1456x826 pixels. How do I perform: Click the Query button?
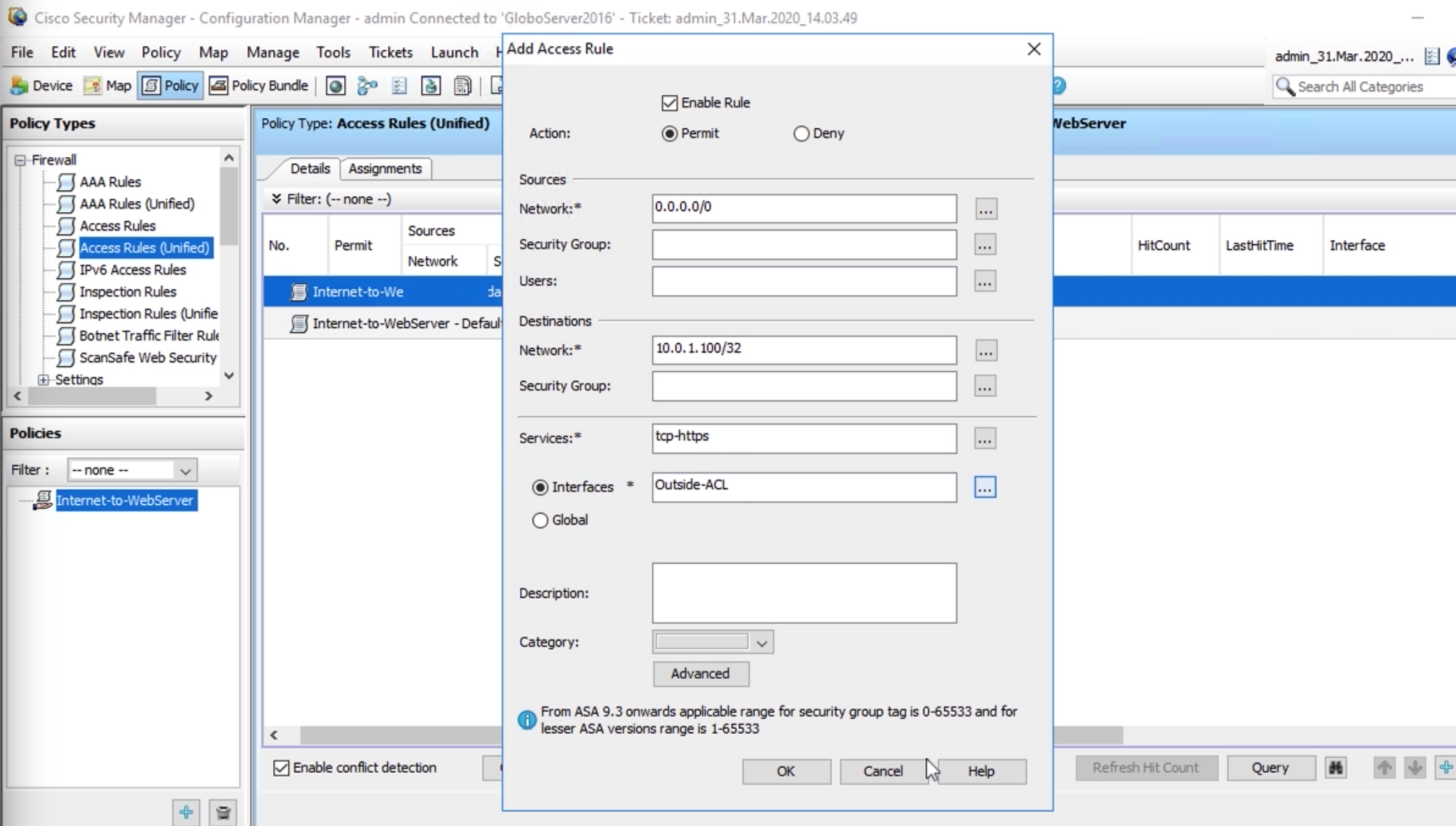tap(1271, 768)
